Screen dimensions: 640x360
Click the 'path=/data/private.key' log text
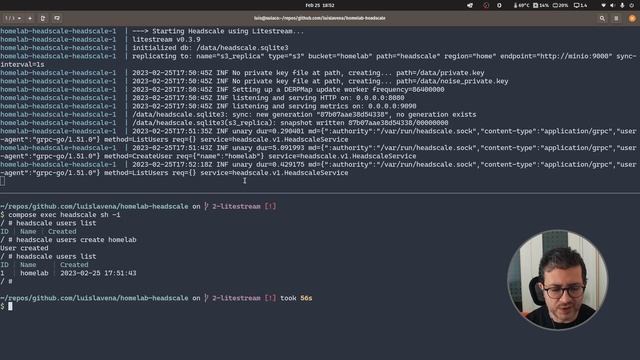(x=440, y=73)
